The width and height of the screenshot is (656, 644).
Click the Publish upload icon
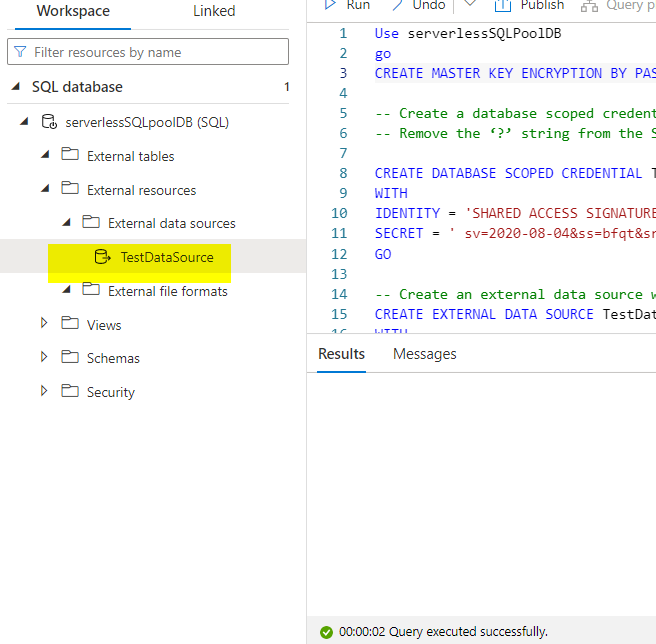click(x=502, y=5)
